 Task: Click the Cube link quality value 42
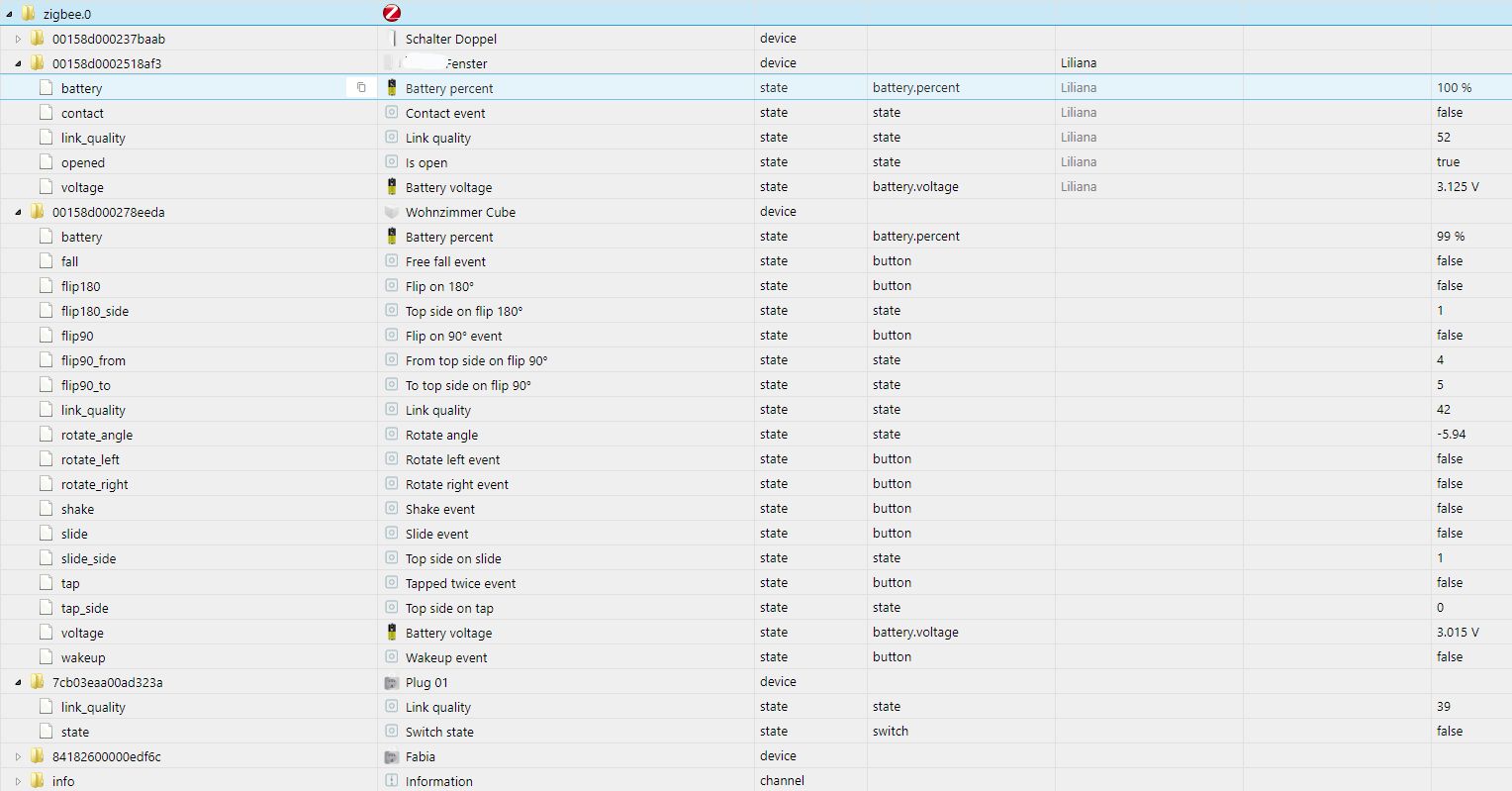click(1444, 409)
